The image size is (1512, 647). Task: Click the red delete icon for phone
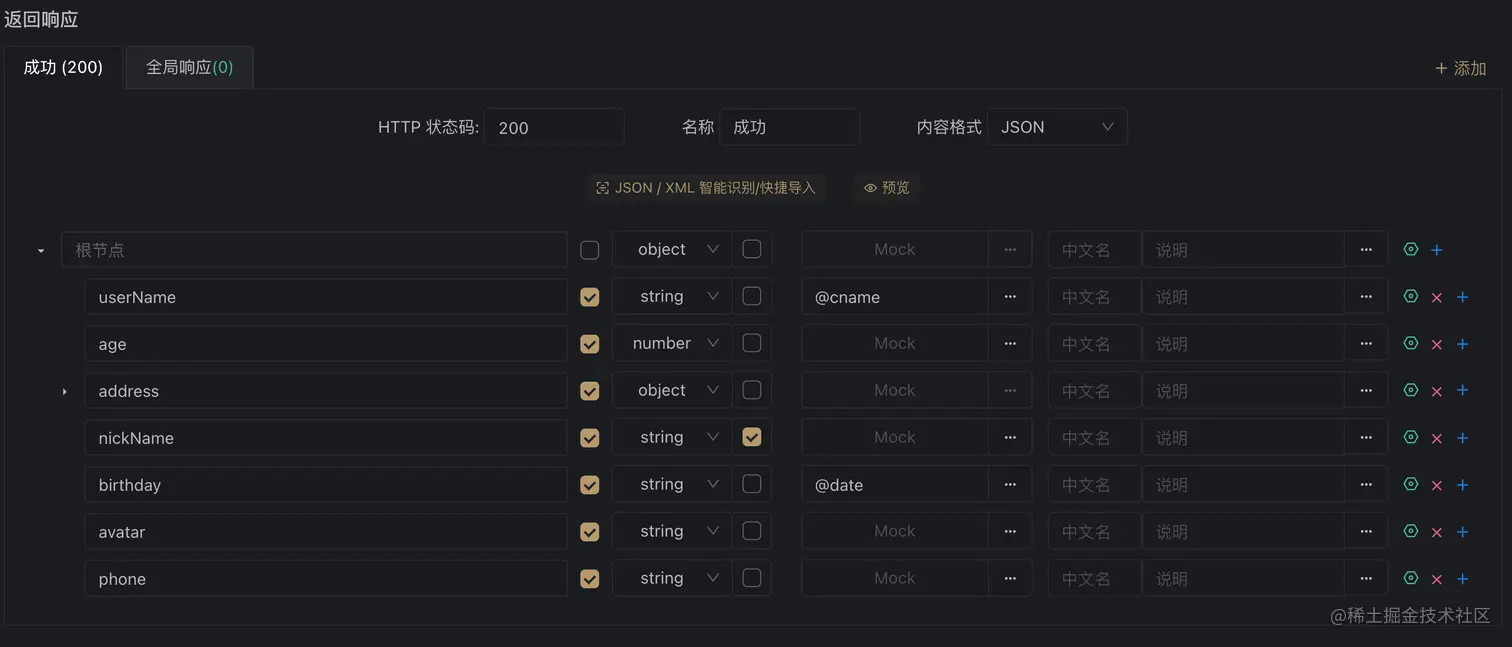1437,579
